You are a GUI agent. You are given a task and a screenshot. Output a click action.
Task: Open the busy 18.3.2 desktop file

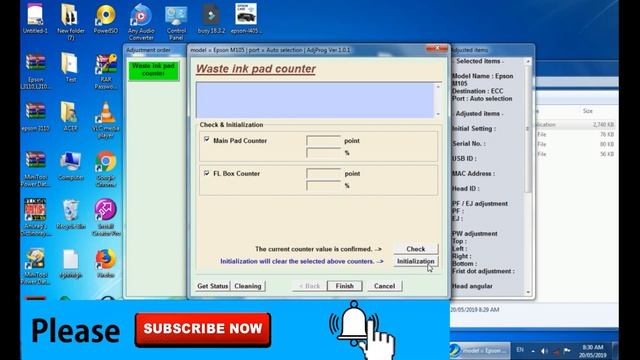(211, 18)
